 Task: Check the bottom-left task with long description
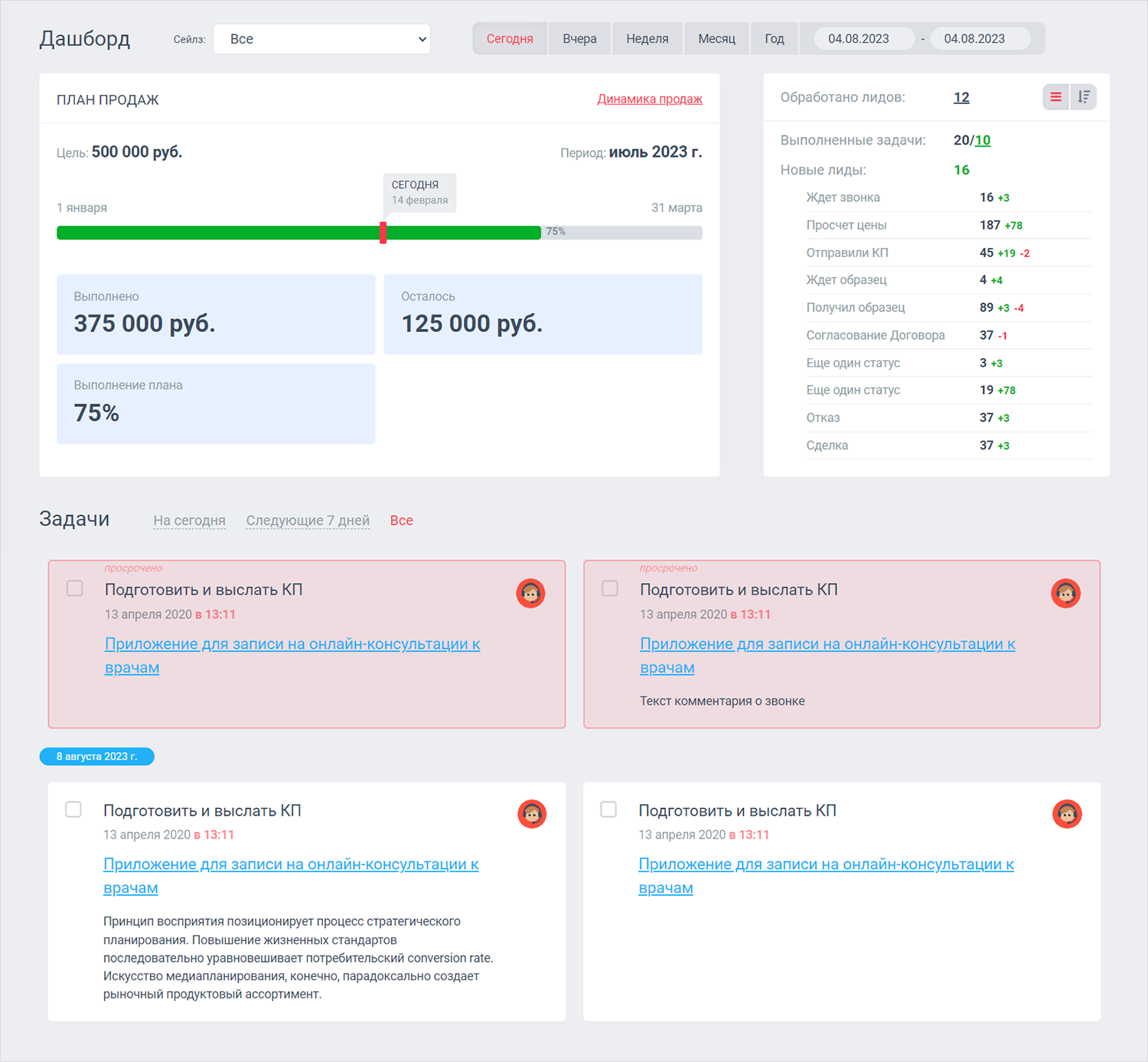(x=73, y=810)
